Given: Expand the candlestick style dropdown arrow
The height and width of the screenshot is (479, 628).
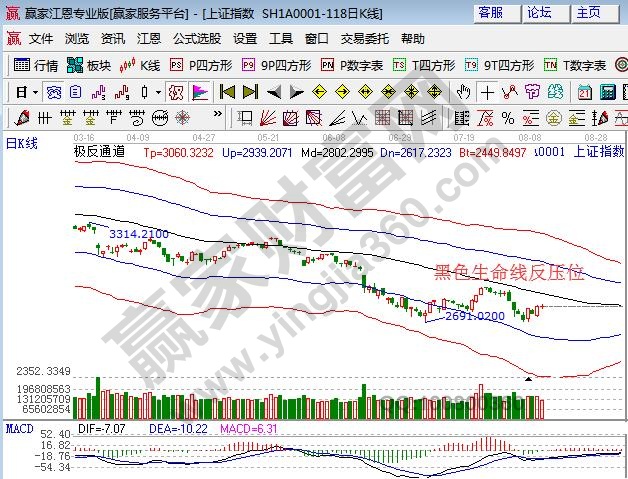Looking at the screenshot, I should pos(158,92).
